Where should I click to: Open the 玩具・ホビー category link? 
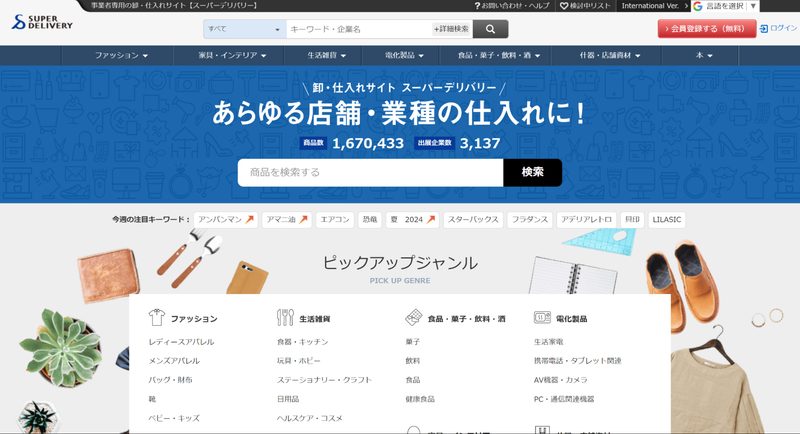(x=298, y=361)
